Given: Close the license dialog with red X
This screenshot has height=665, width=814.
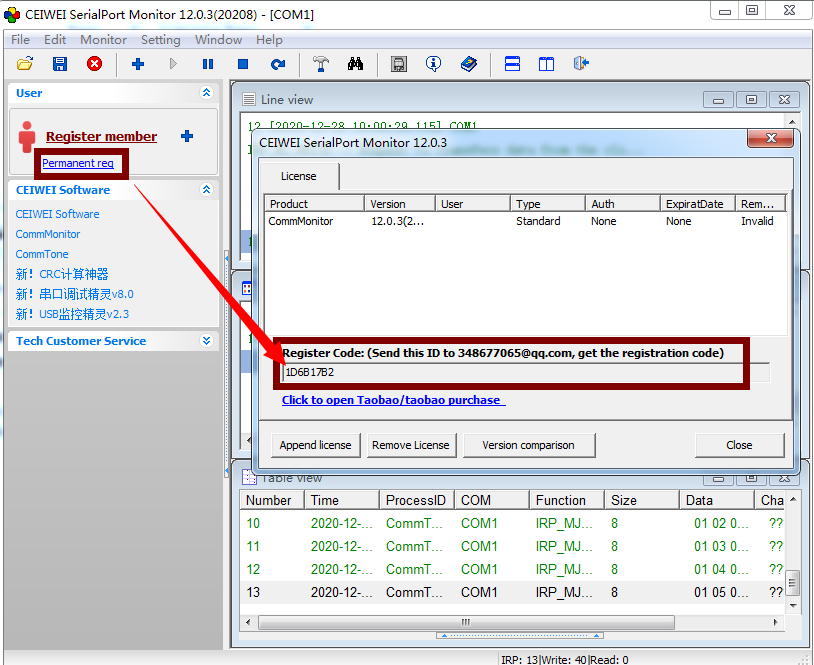Looking at the screenshot, I should [x=770, y=138].
